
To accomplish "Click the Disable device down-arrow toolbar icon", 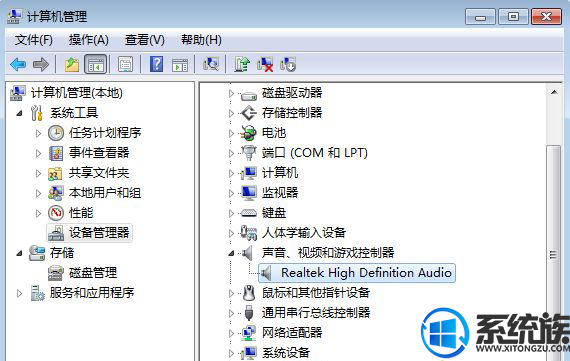I will point(288,65).
